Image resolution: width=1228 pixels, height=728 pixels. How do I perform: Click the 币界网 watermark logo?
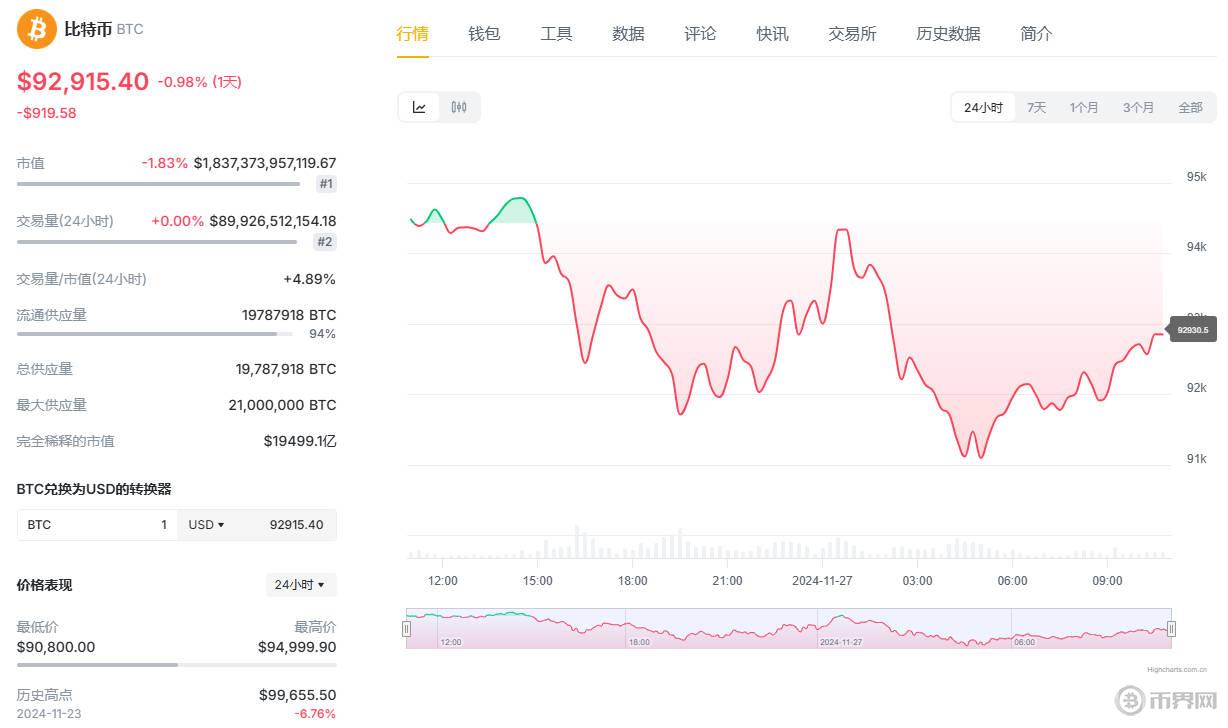pyautogui.click(x=1166, y=700)
